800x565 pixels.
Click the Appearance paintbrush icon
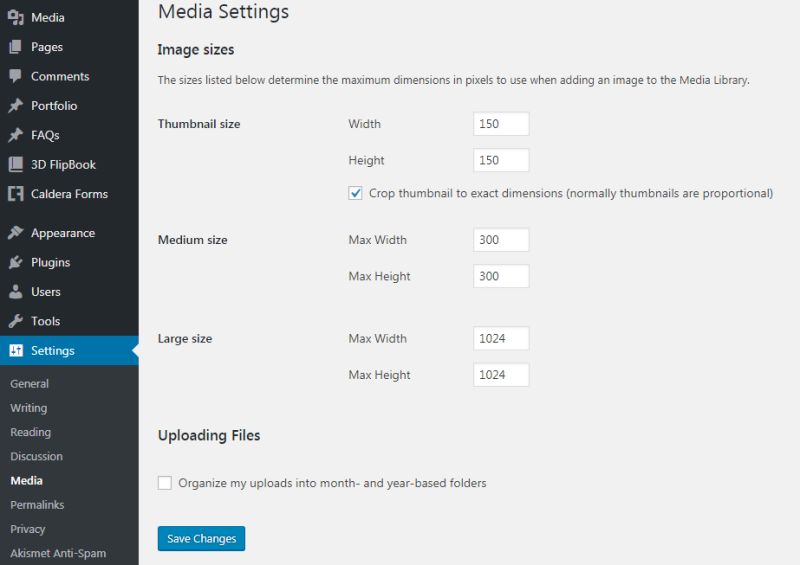16,233
